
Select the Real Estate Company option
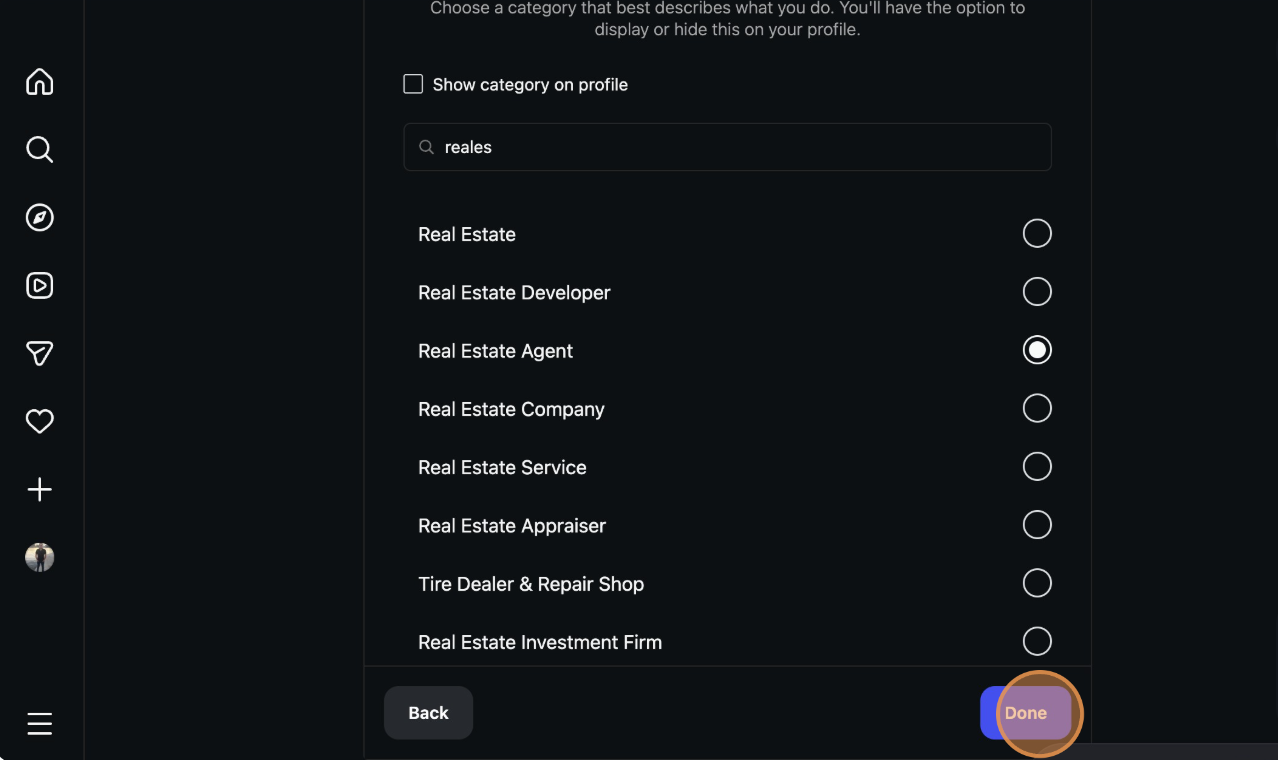tap(1037, 408)
